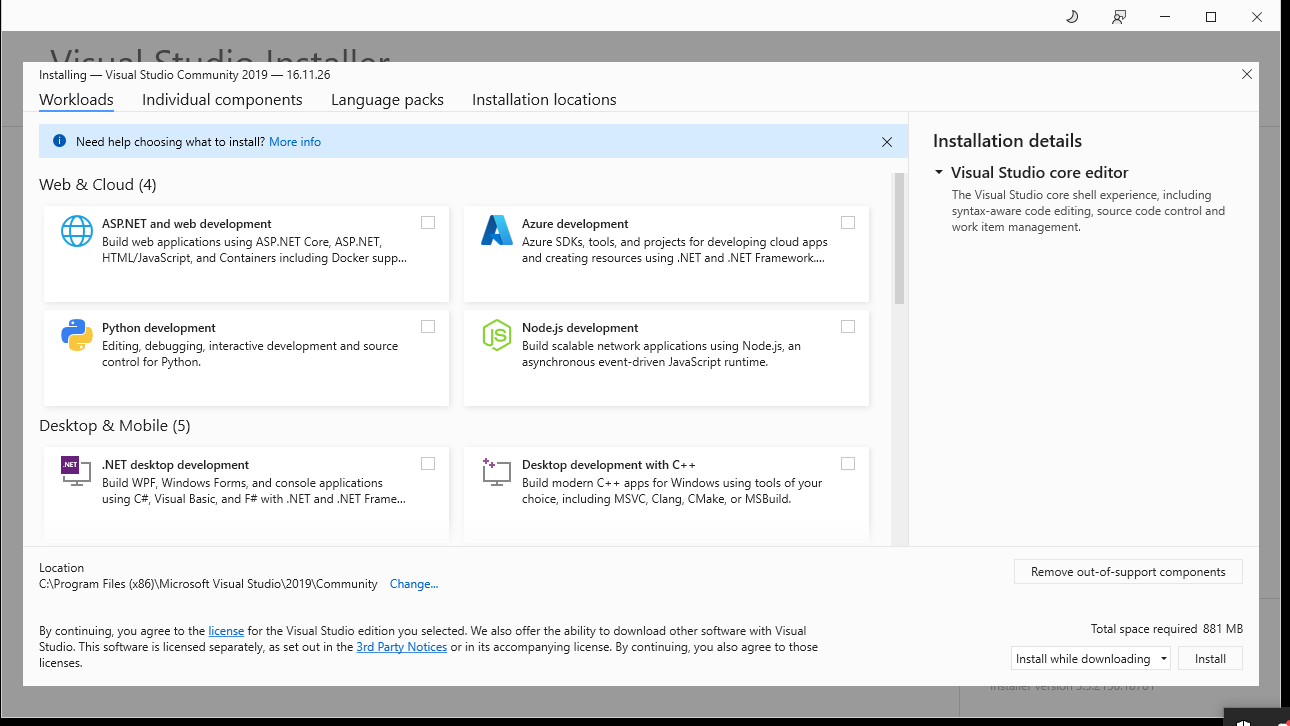Open the 3rd Party Notices link
This screenshot has width=1290, height=726.
(401, 647)
